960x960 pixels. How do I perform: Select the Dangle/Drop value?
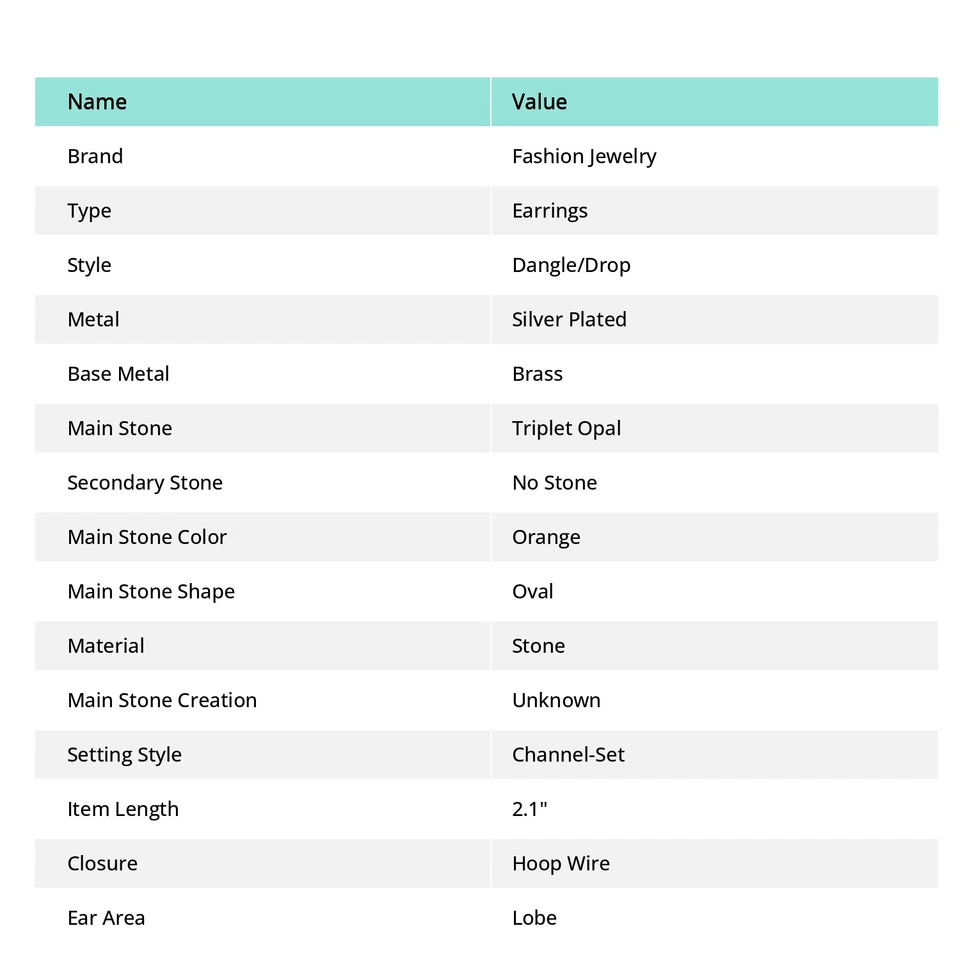click(x=571, y=265)
